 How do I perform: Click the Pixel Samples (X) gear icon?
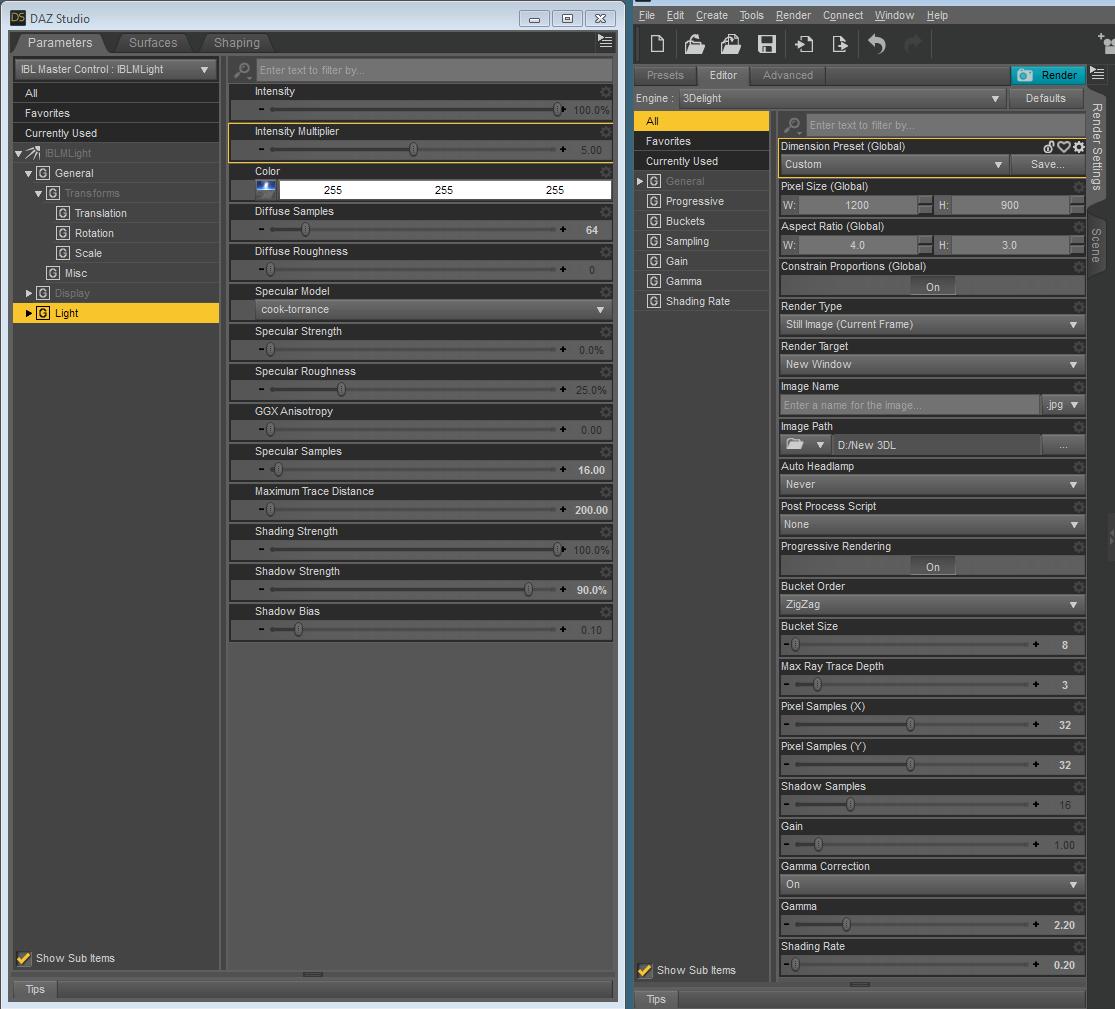coord(1079,707)
